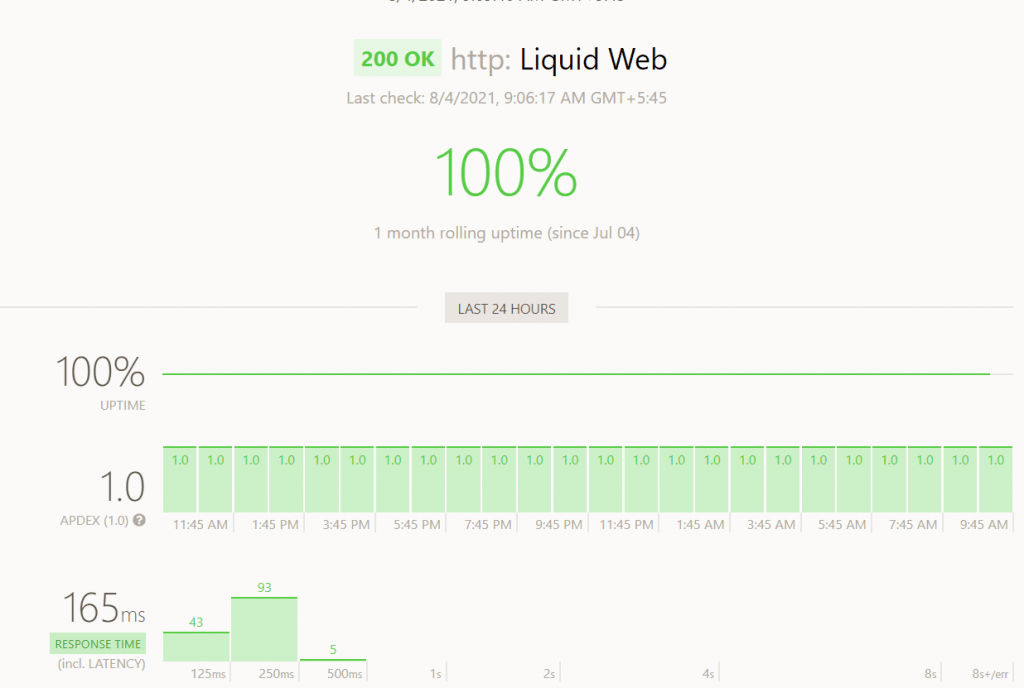This screenshot has width=1024, height=688.
Task: Click the 250ms histogram axis label
Action: (x=276, y=674)
